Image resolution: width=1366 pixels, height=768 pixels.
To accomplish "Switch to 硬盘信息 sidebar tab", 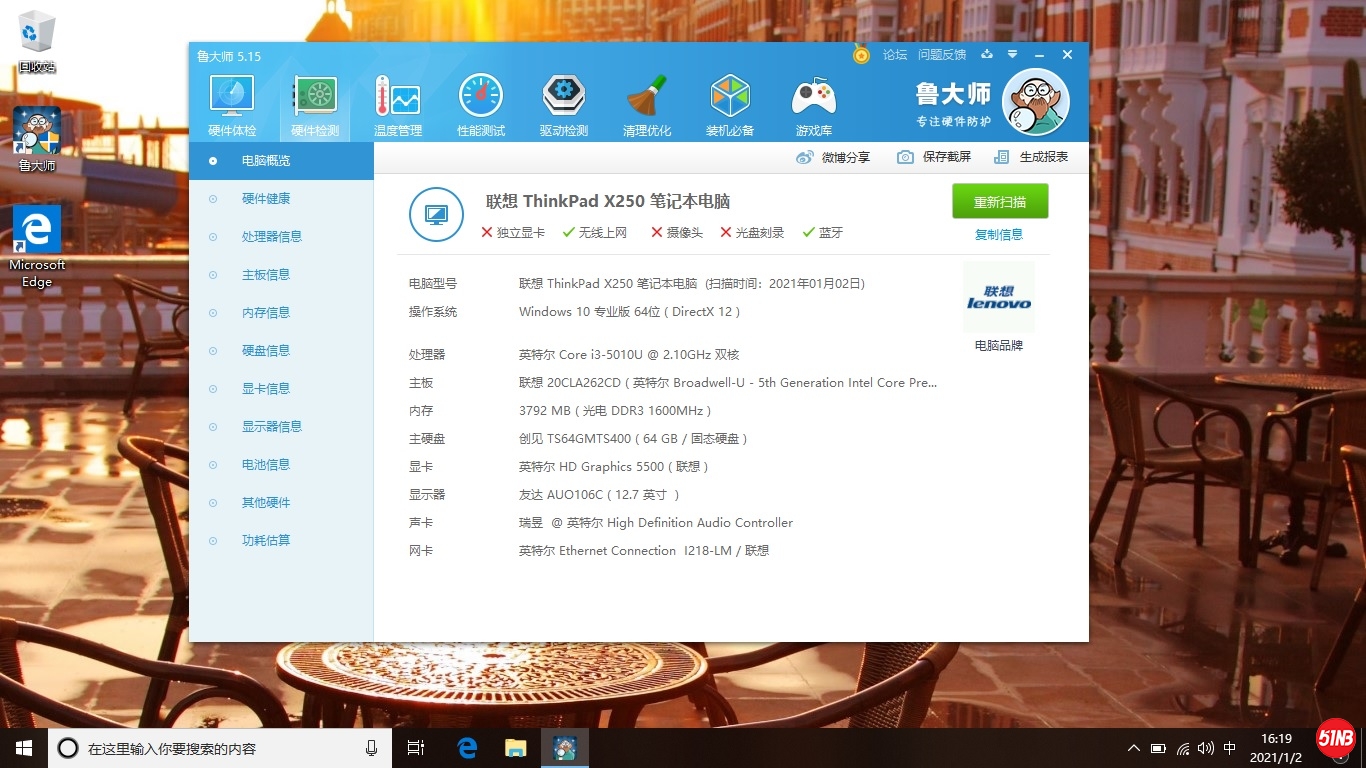I will (x=265, y=351).
